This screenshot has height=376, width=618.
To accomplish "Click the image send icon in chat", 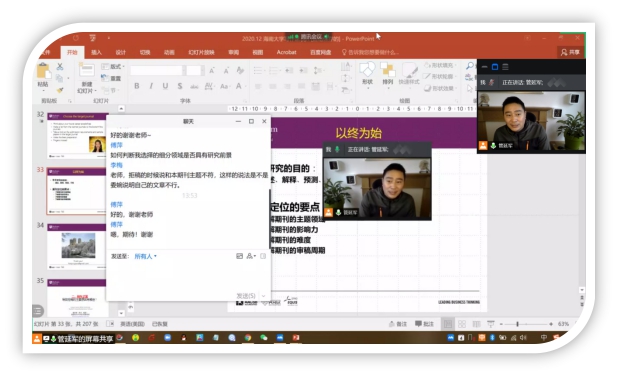I will click(x=239, y=256).
